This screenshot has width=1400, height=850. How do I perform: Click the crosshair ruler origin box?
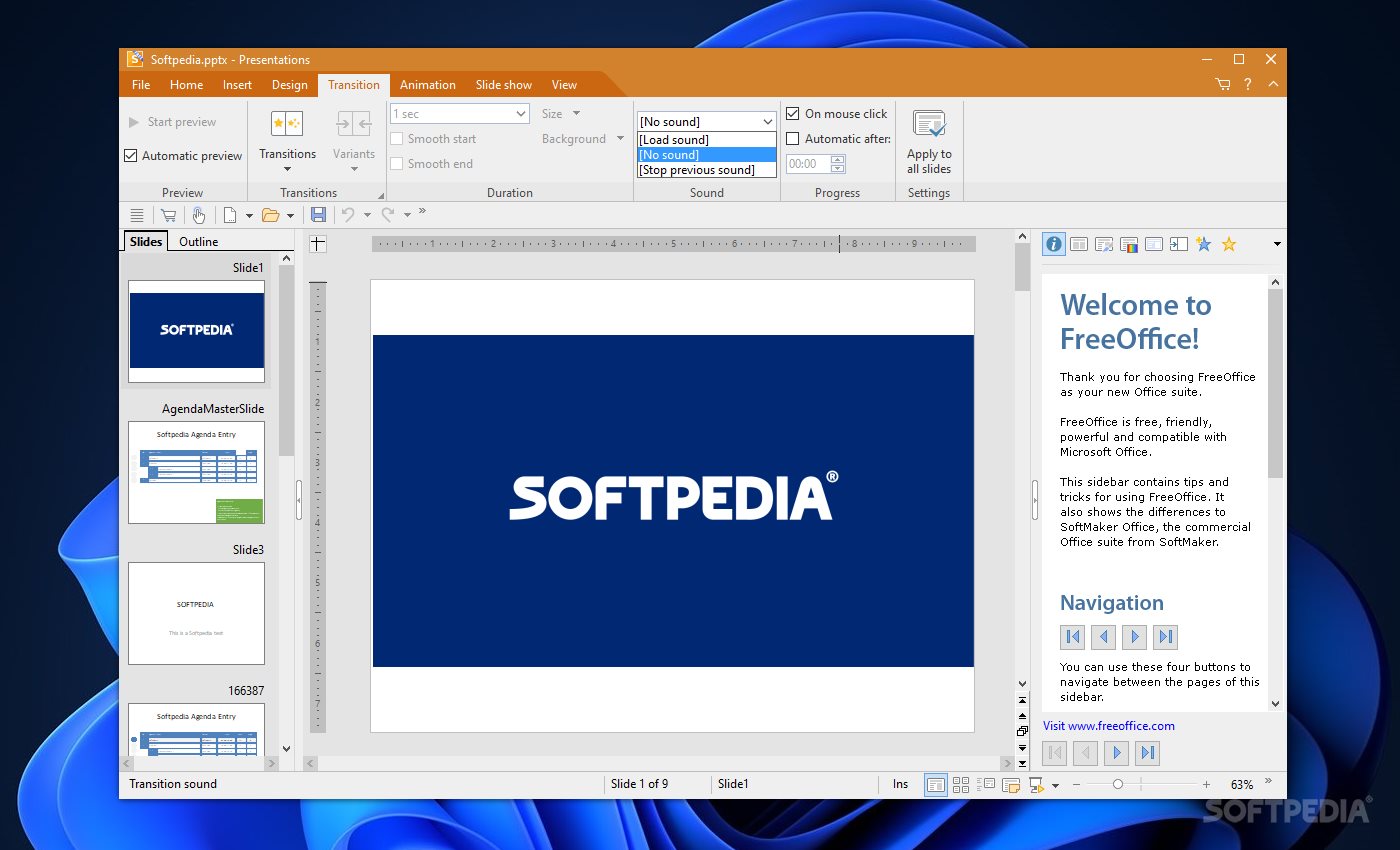(317, 244)
